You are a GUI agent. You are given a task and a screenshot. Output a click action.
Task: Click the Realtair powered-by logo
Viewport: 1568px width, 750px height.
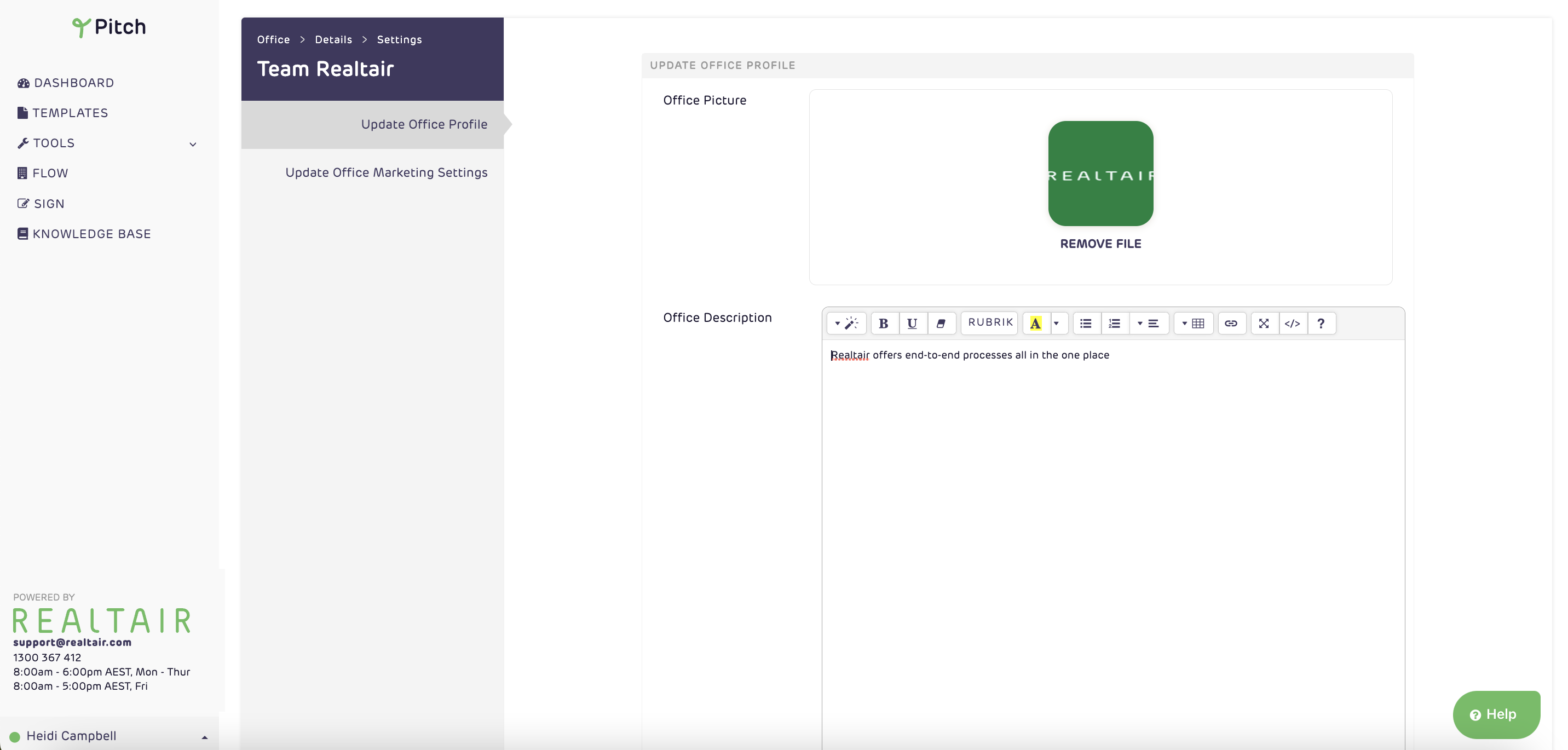point(102,620)
